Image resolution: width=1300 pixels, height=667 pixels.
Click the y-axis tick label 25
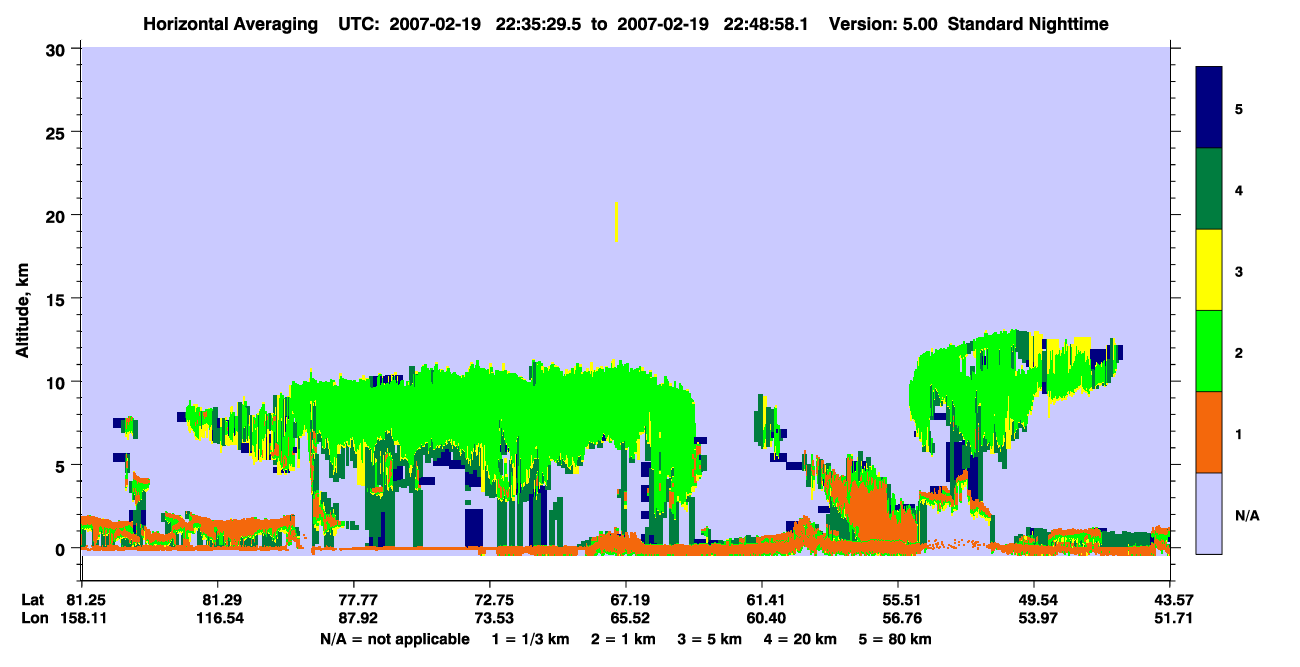[58, 132]
